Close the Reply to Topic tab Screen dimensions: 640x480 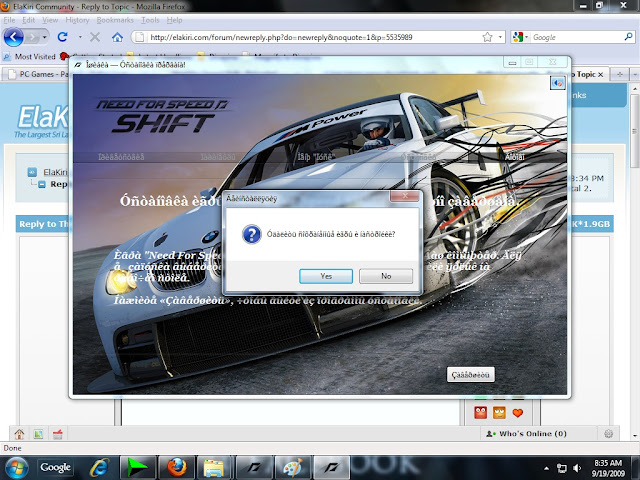[600, 75]
